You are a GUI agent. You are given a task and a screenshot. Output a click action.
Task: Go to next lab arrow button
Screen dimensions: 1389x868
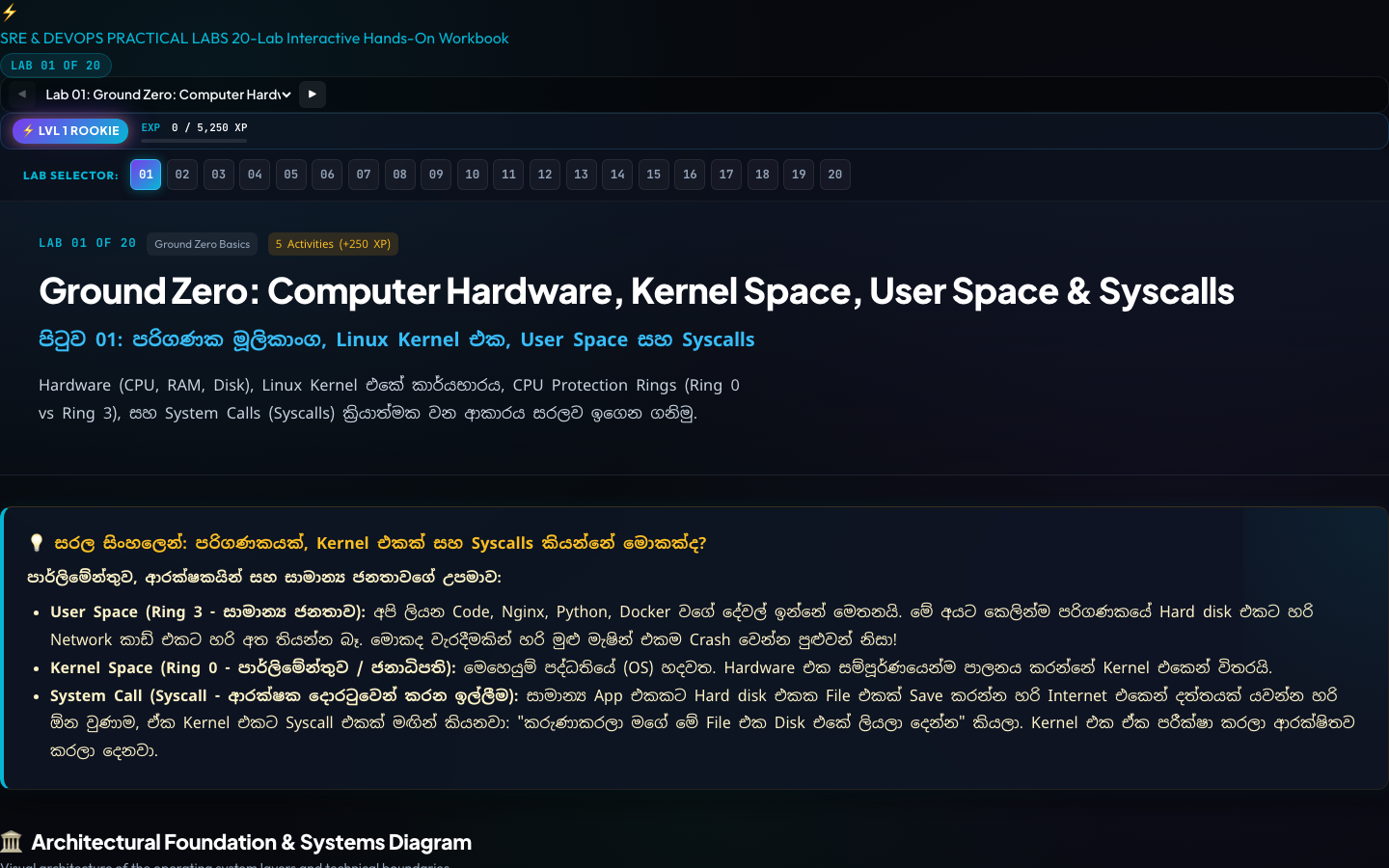coord(312,95)
